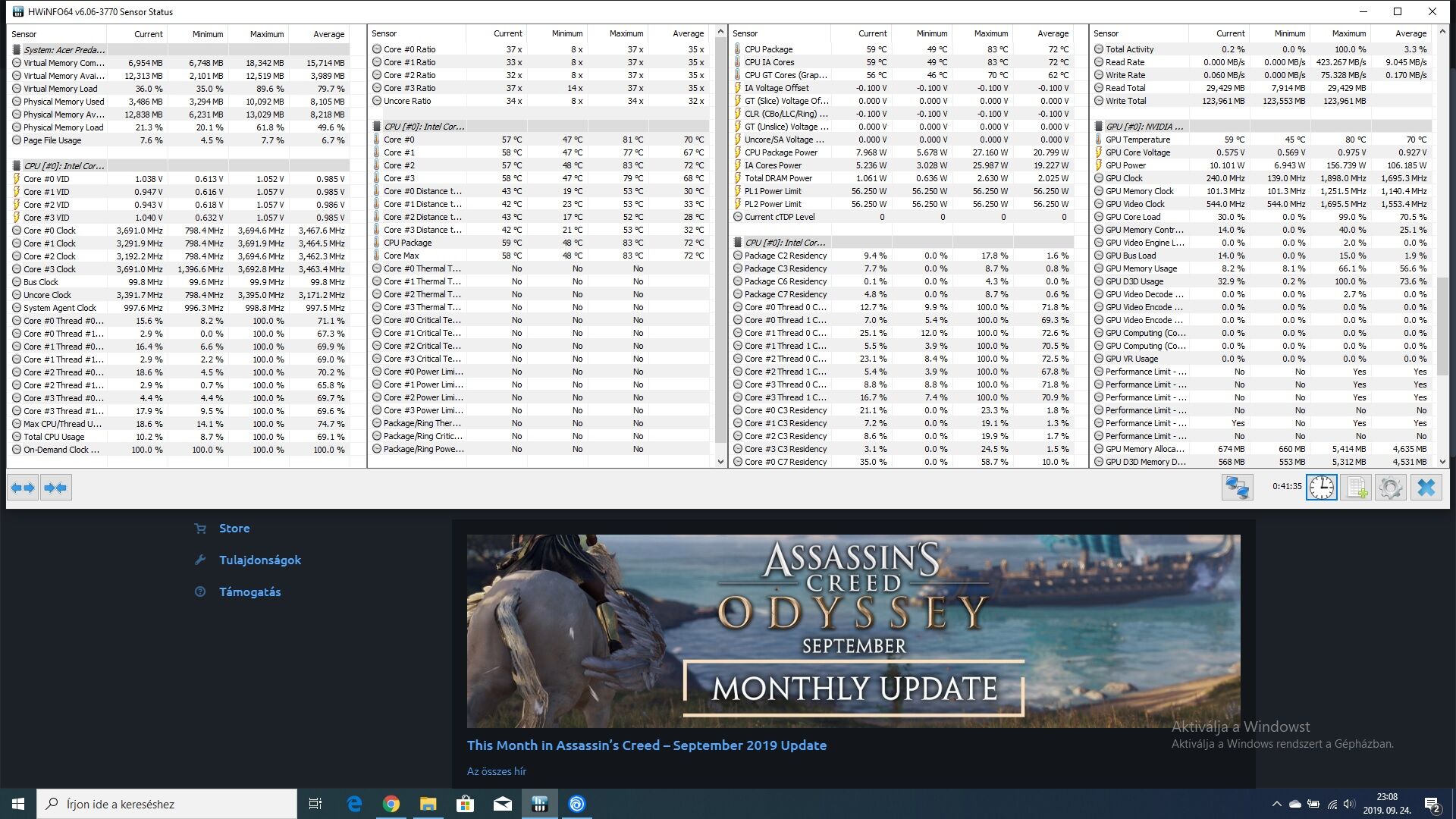Select the GPU Core Load row
This screenshot has width=1456, height=819.
pos(1262,217)
